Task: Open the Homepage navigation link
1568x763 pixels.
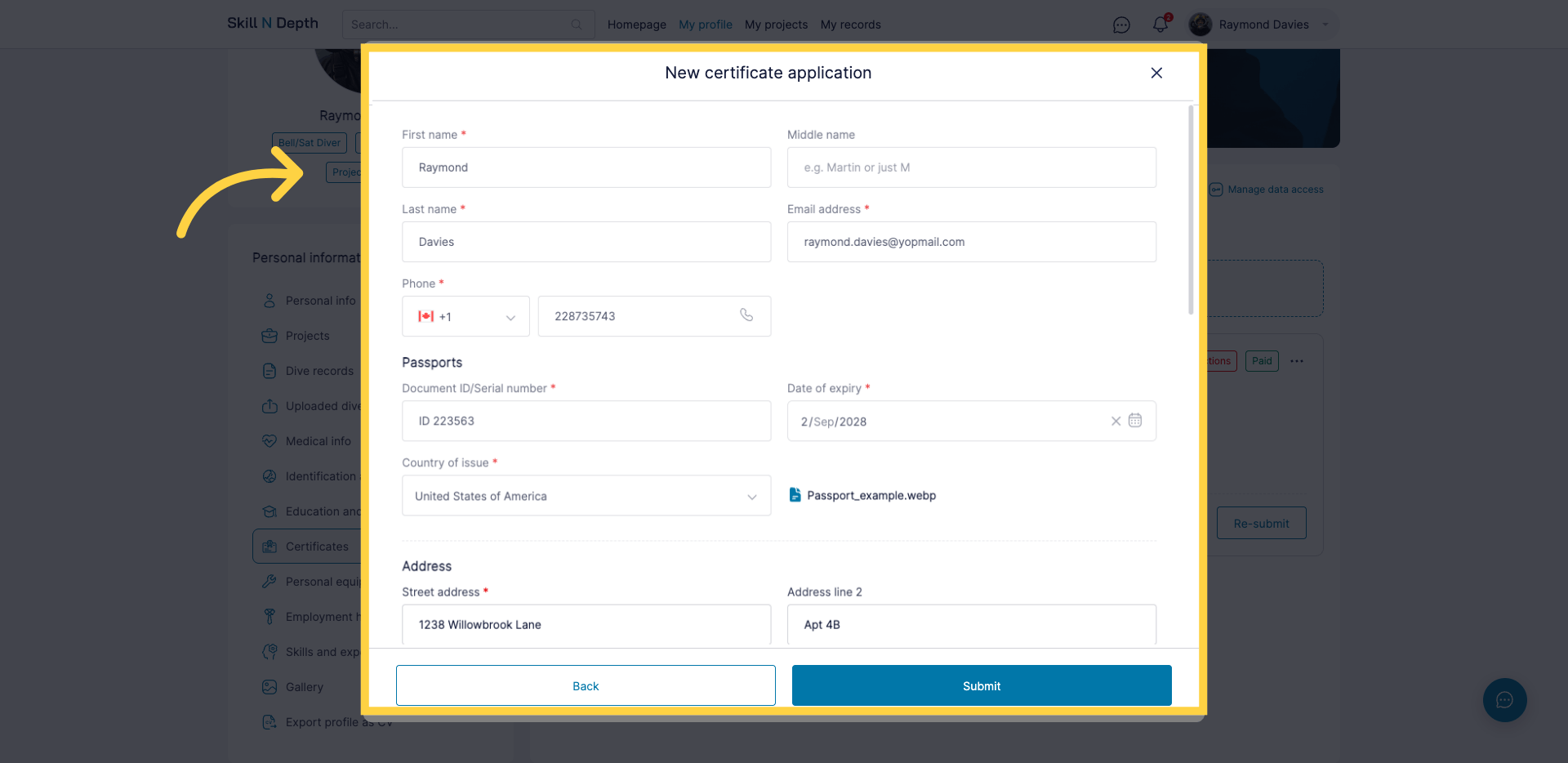Action: (x=636, y=25)
